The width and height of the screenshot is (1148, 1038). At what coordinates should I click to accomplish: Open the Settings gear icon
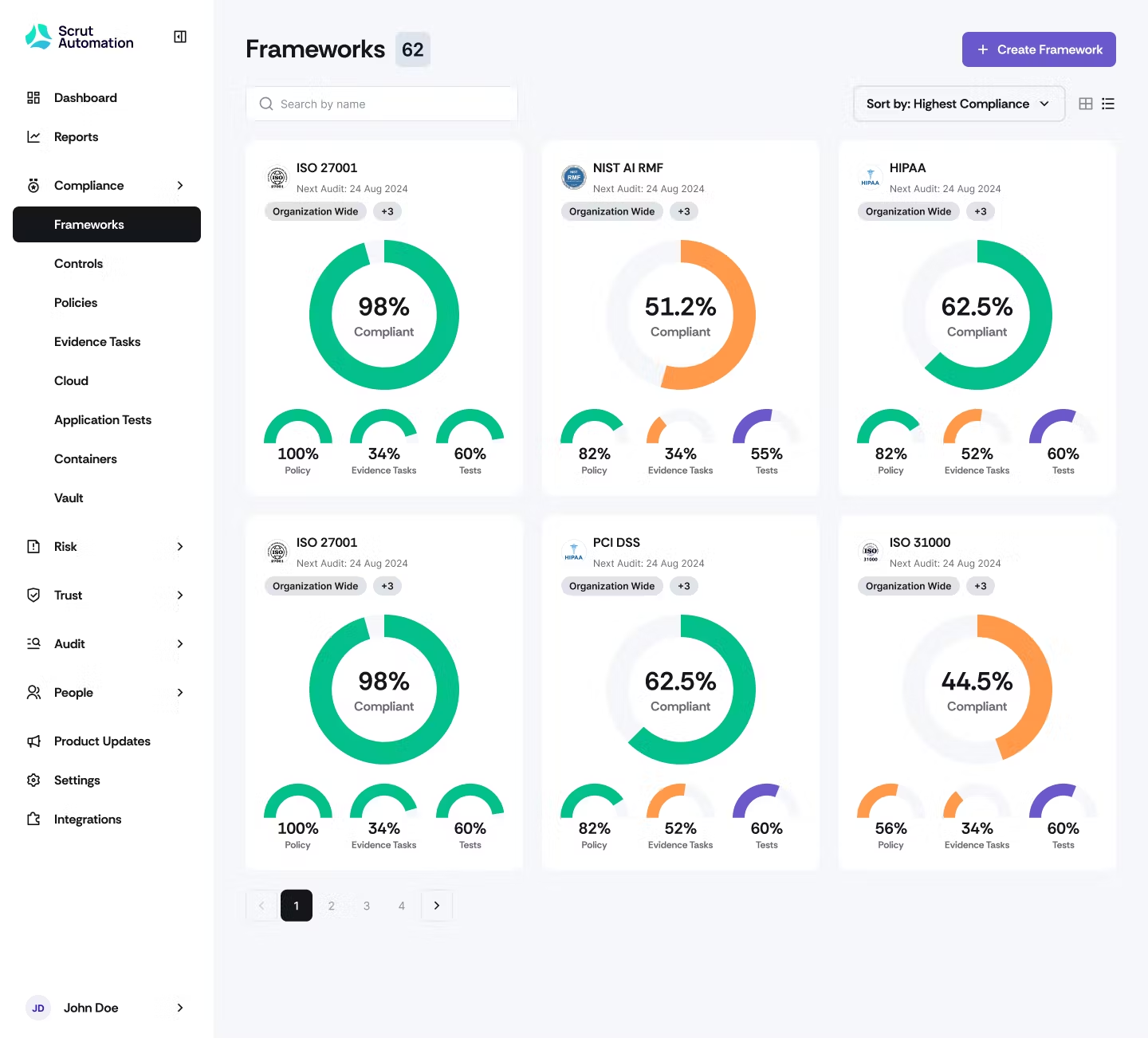pos(33,780)
